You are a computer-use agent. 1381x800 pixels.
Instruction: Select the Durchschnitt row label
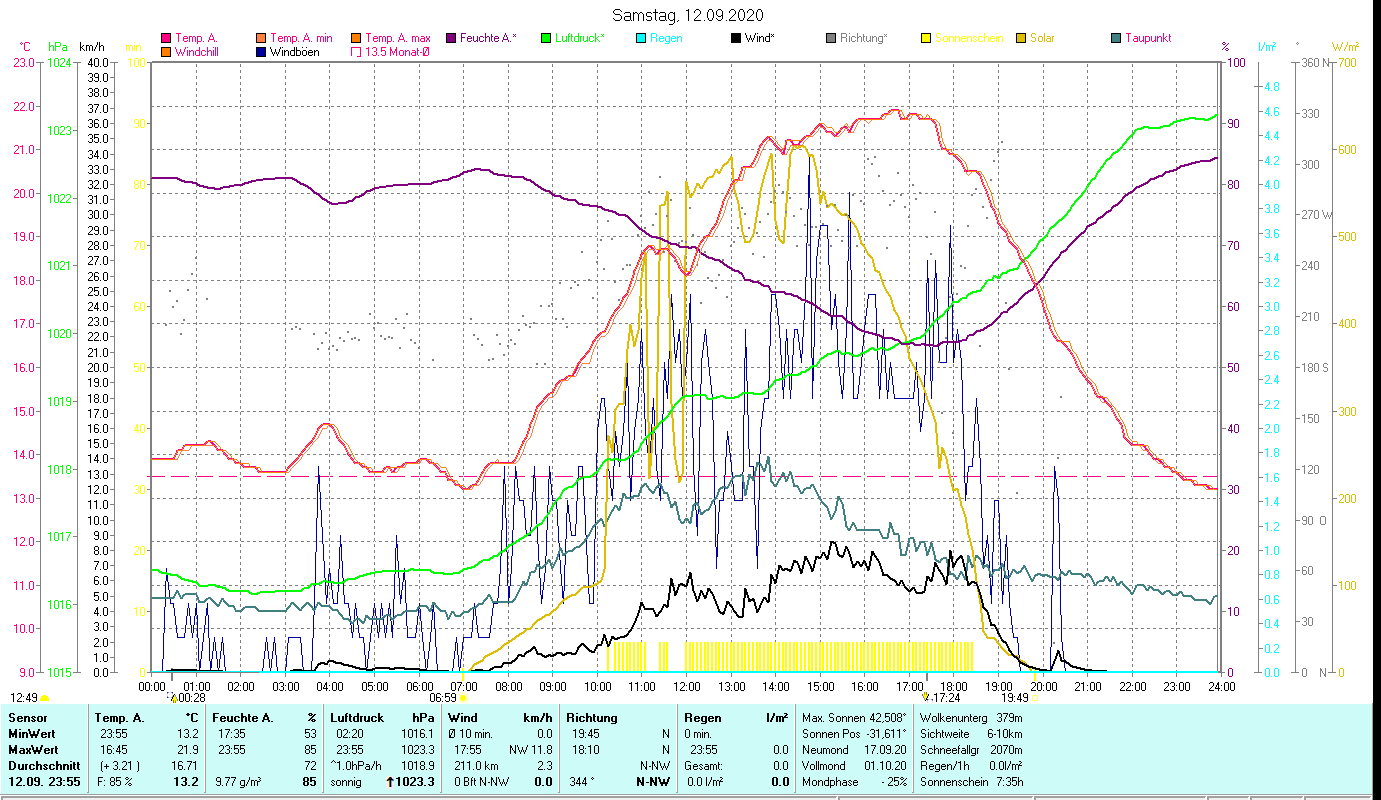tap(42, 766)
